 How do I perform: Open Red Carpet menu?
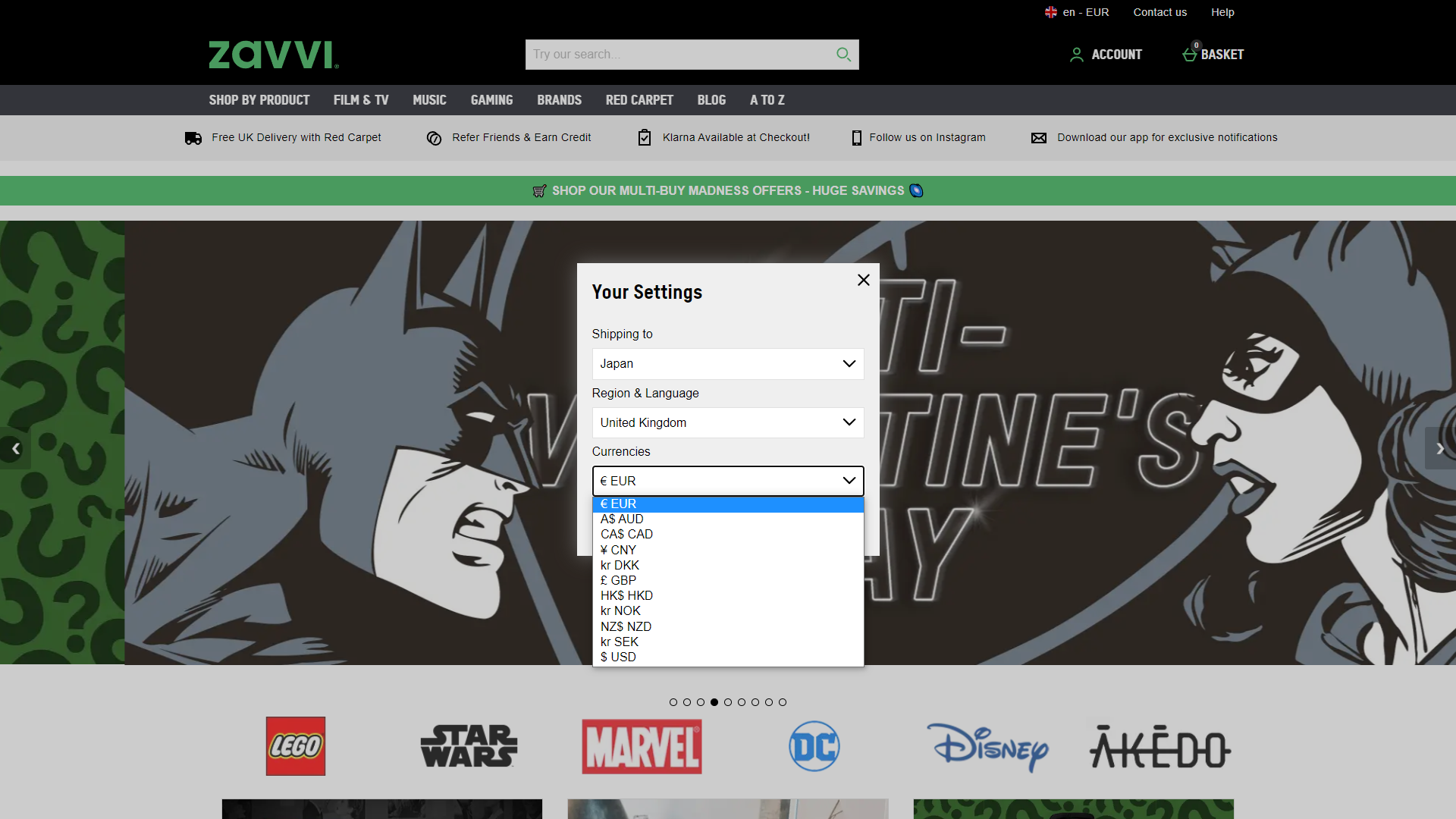pyautogui.click(x=639, y=100)
